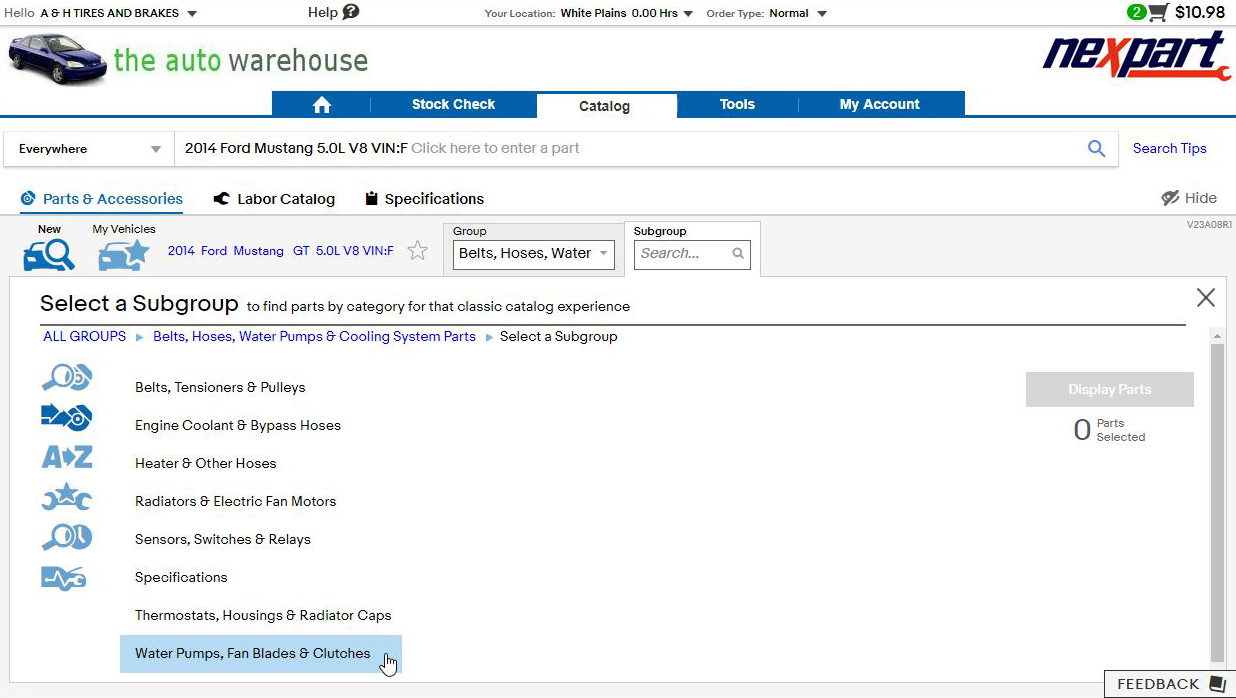Switch to the Labor Catalog tab

[274, 199]
